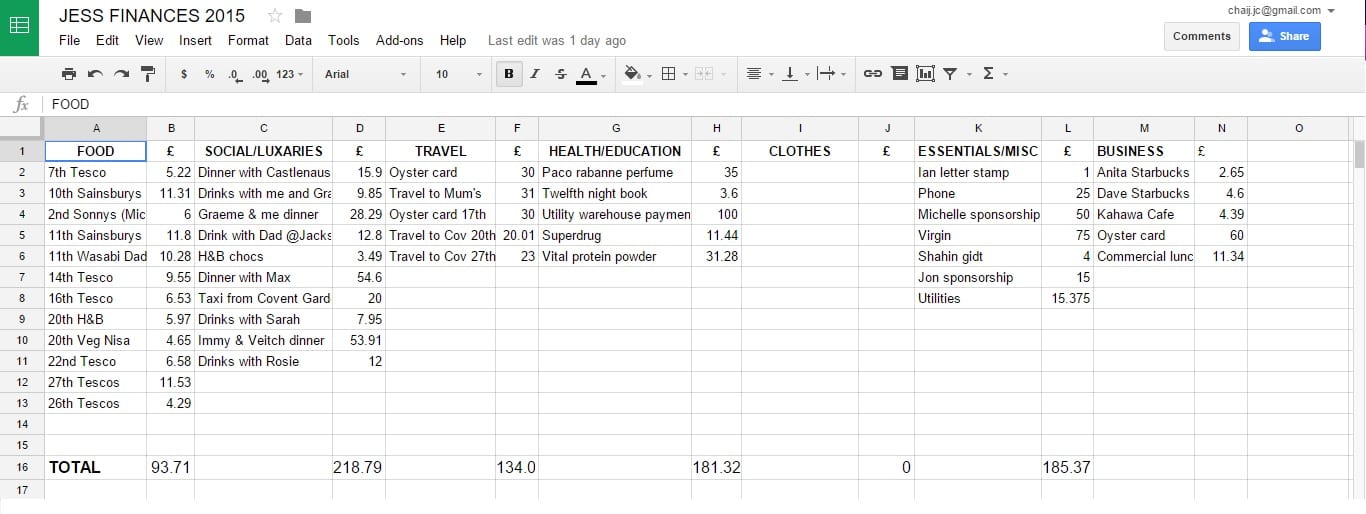Decrease decimal places
Screen dimensions: 1366x514
[x=234, y=74]
